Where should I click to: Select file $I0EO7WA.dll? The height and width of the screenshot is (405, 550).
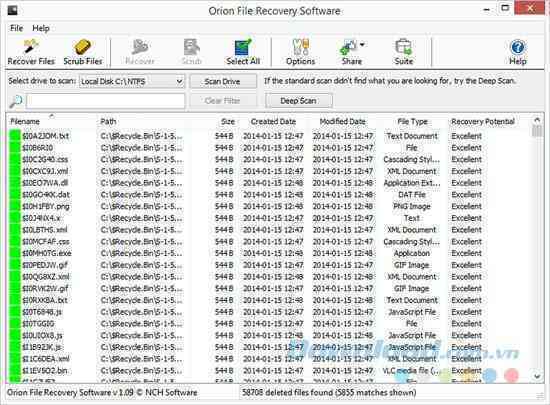[45, 183]
